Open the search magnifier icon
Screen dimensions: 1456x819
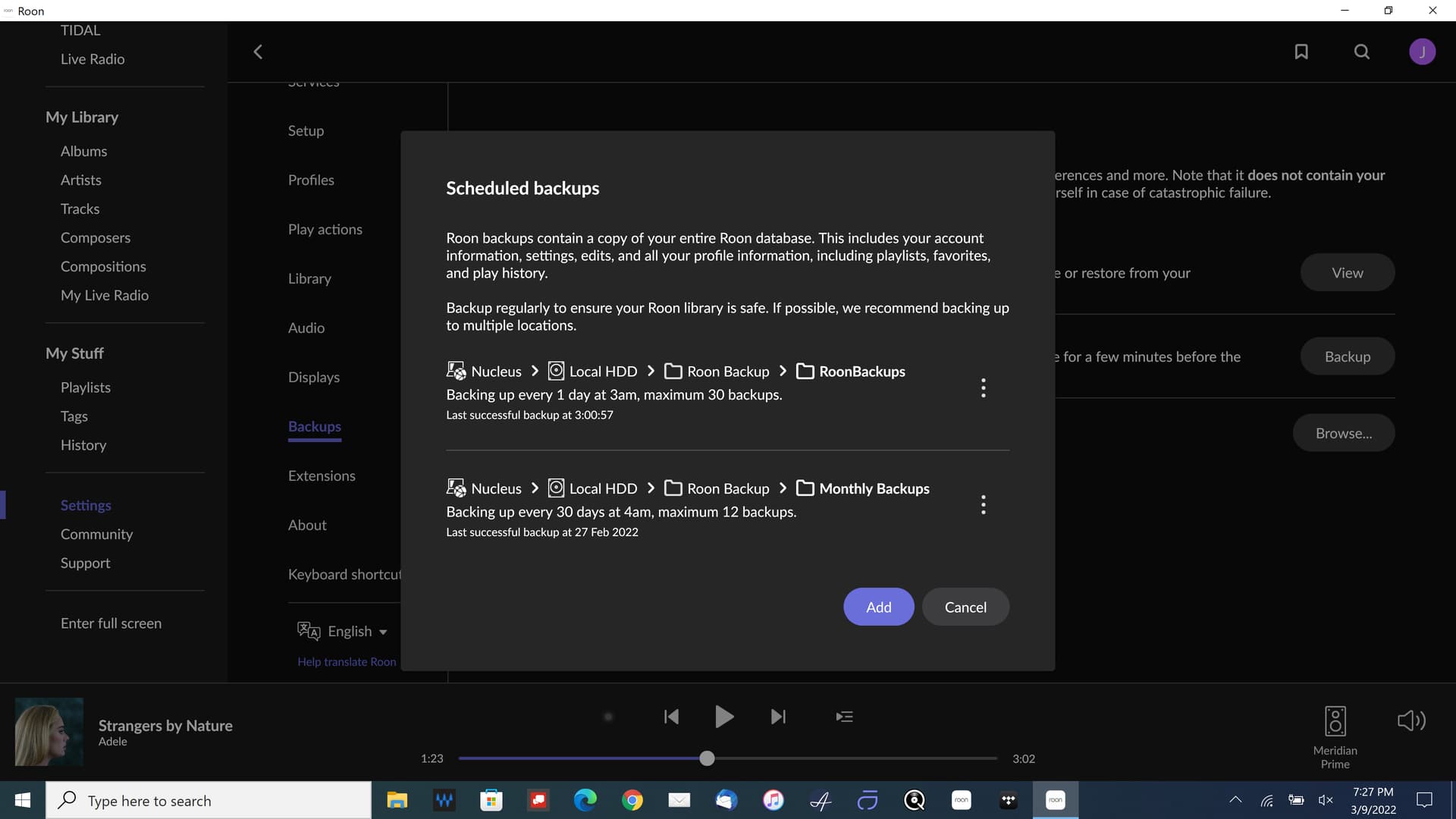click(x=1362, y=52)
